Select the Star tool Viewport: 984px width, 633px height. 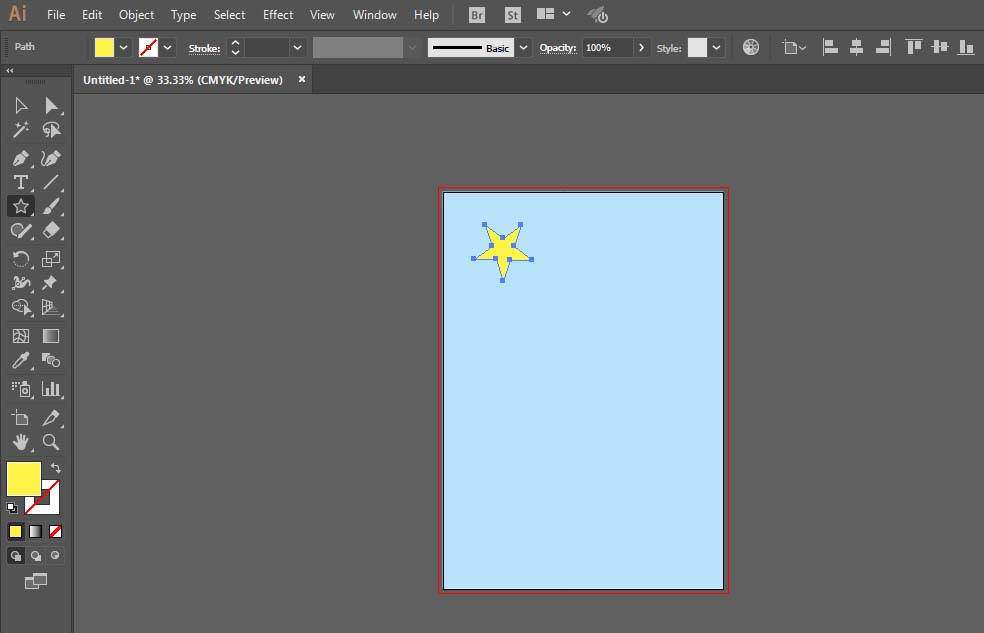coord(20,206)
